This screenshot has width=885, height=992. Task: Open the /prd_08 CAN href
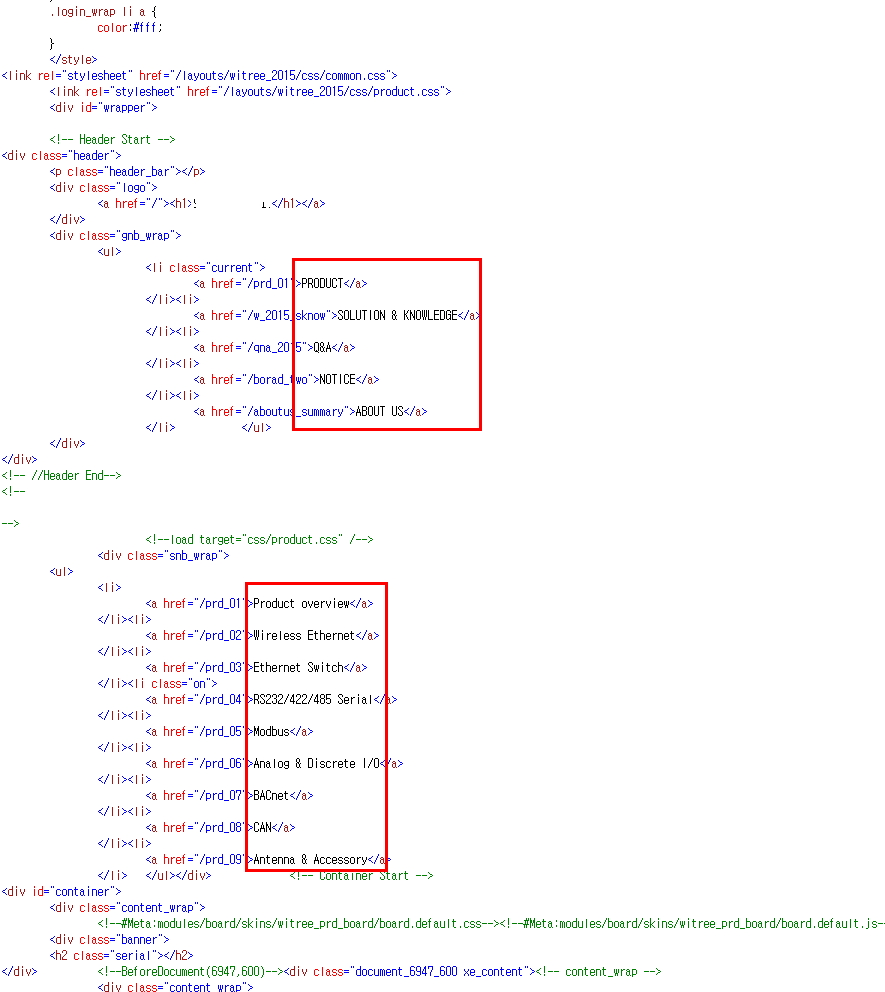pos(221,827)
